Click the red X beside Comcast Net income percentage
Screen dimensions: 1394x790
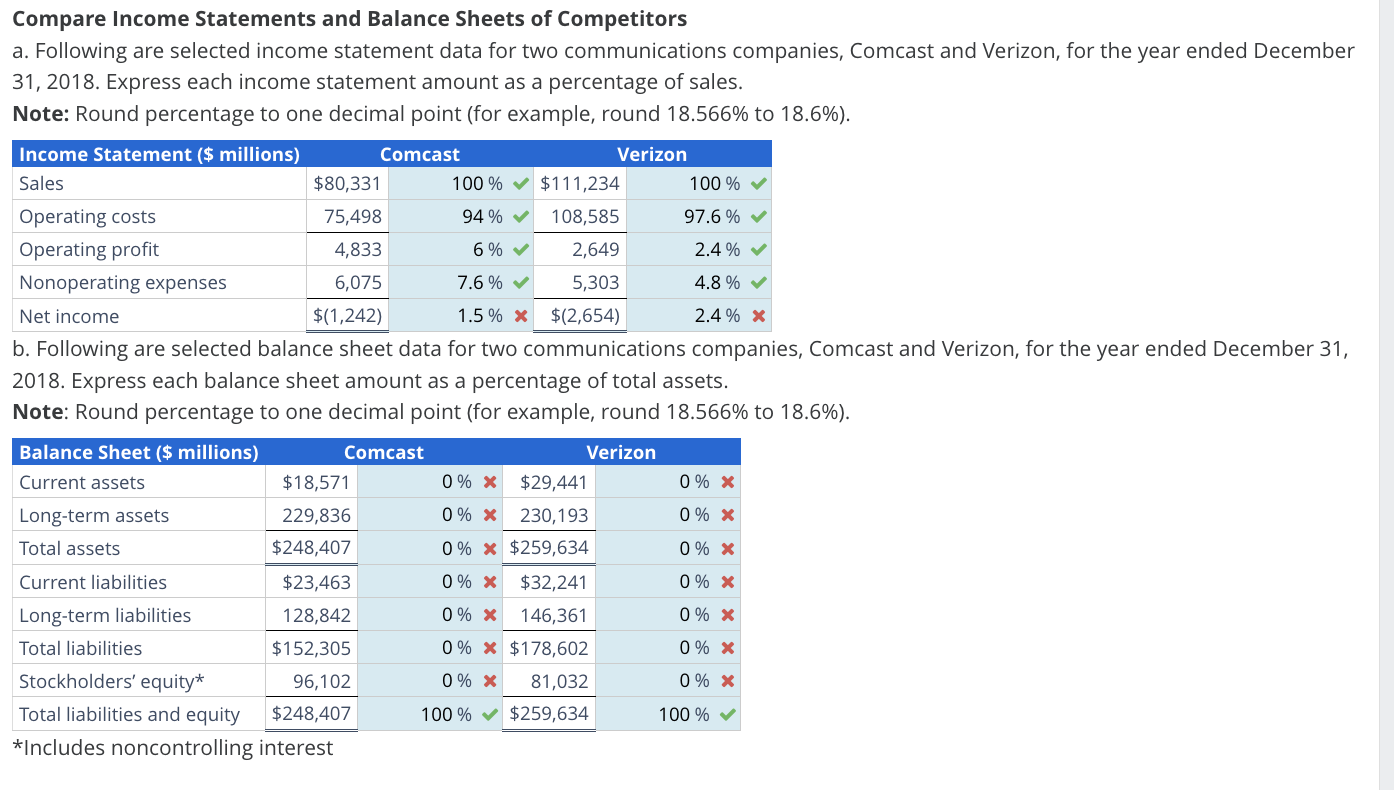point(520,317)
